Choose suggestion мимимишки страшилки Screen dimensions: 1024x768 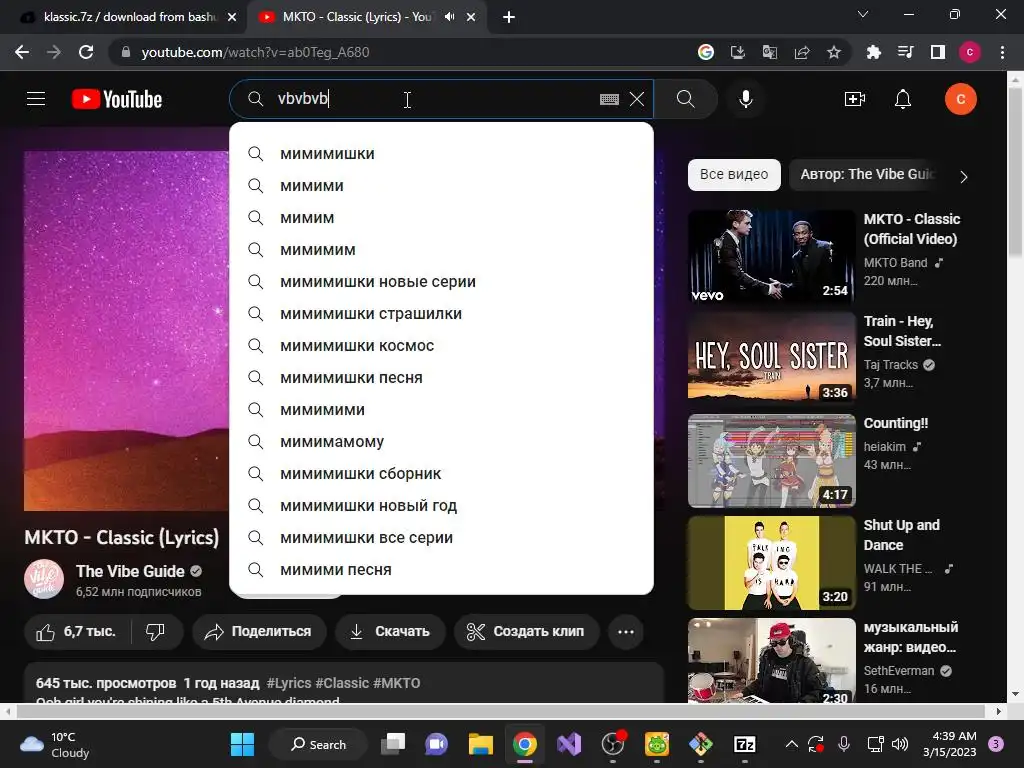(441, 314)
